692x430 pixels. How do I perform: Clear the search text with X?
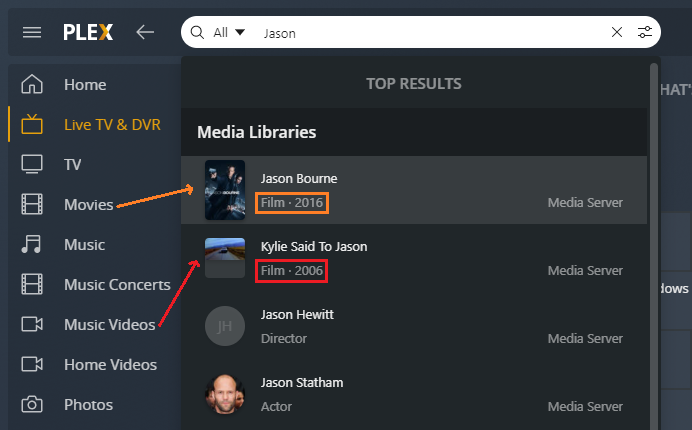point(617,32)
